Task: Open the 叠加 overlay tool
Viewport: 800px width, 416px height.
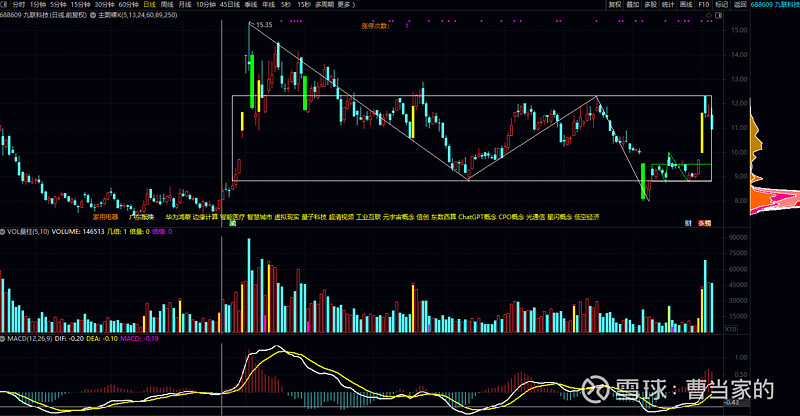Action: [633, 4]
